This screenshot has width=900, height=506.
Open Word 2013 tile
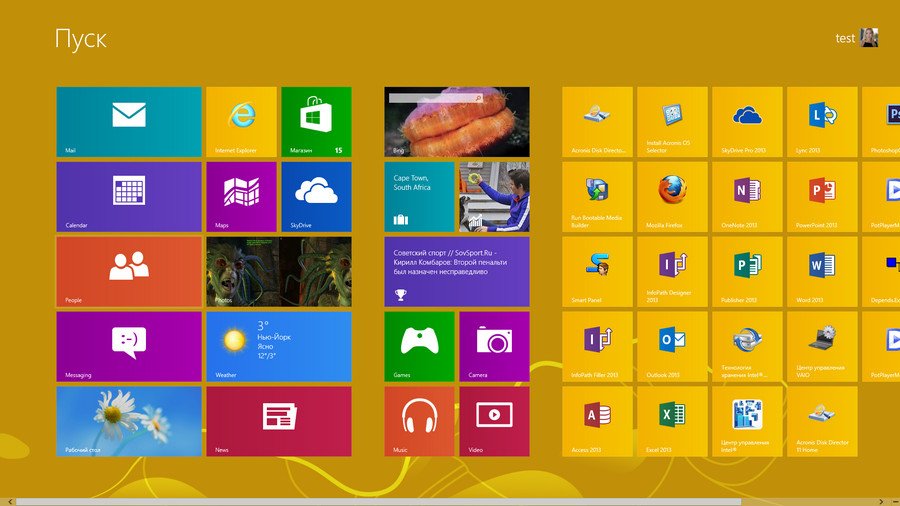(x=822, y=271)
